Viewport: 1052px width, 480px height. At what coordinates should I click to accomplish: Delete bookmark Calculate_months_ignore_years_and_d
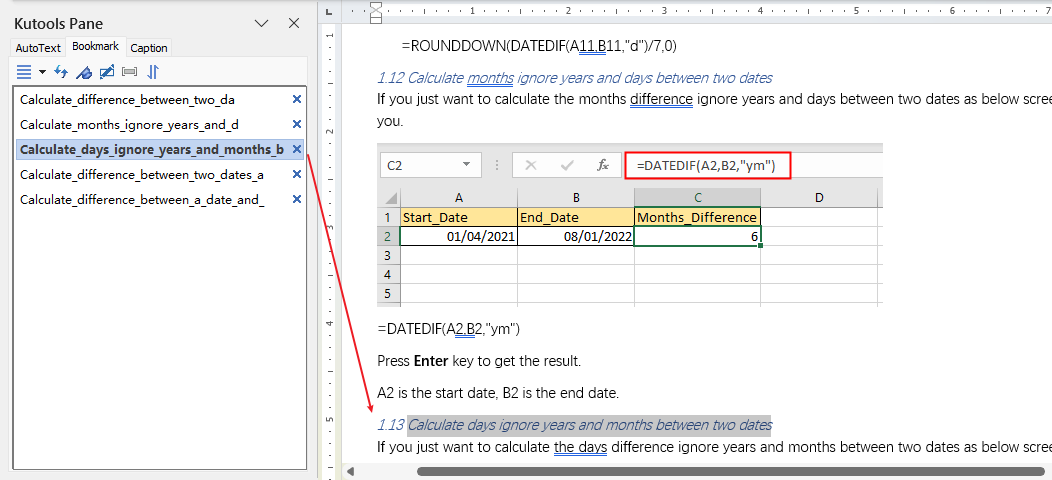pos(297,124)
